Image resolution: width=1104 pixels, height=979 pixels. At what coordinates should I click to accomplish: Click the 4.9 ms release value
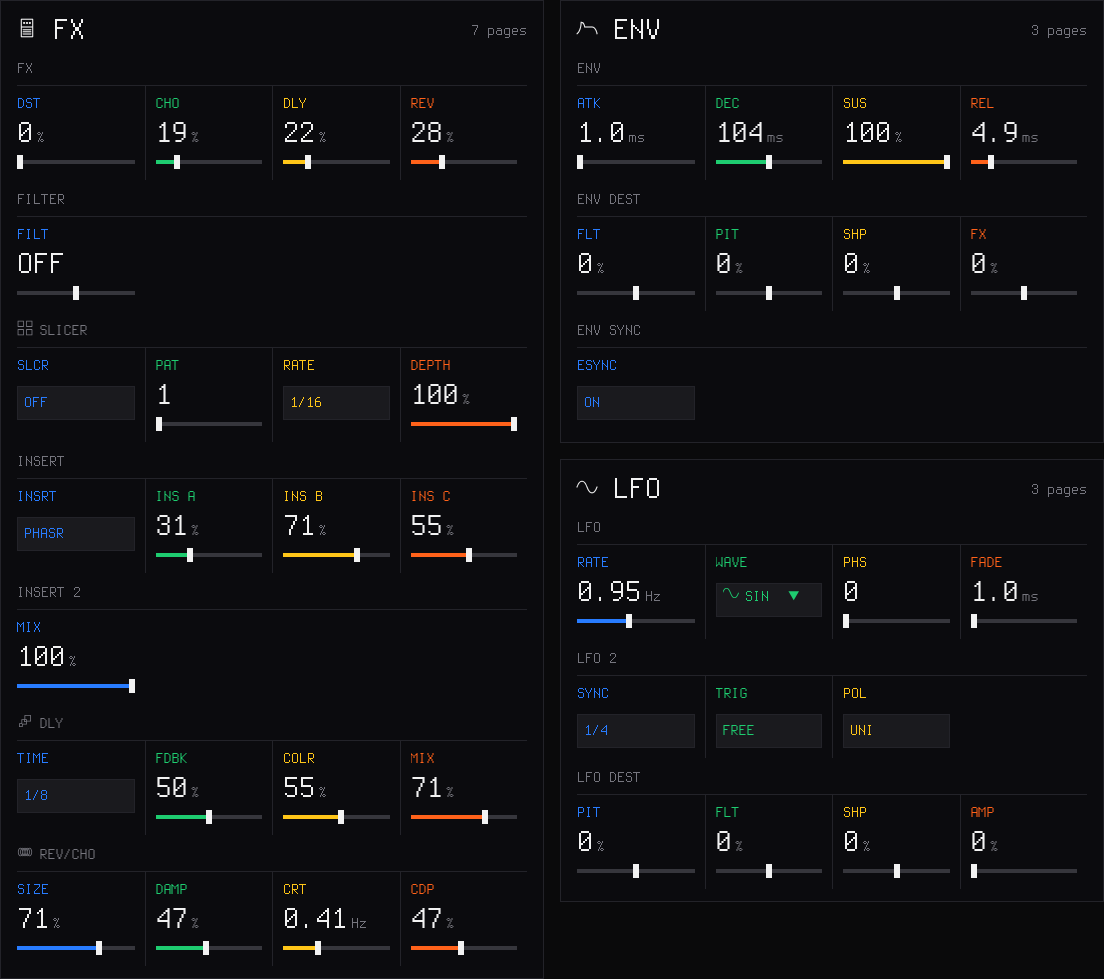[1004, 133]
